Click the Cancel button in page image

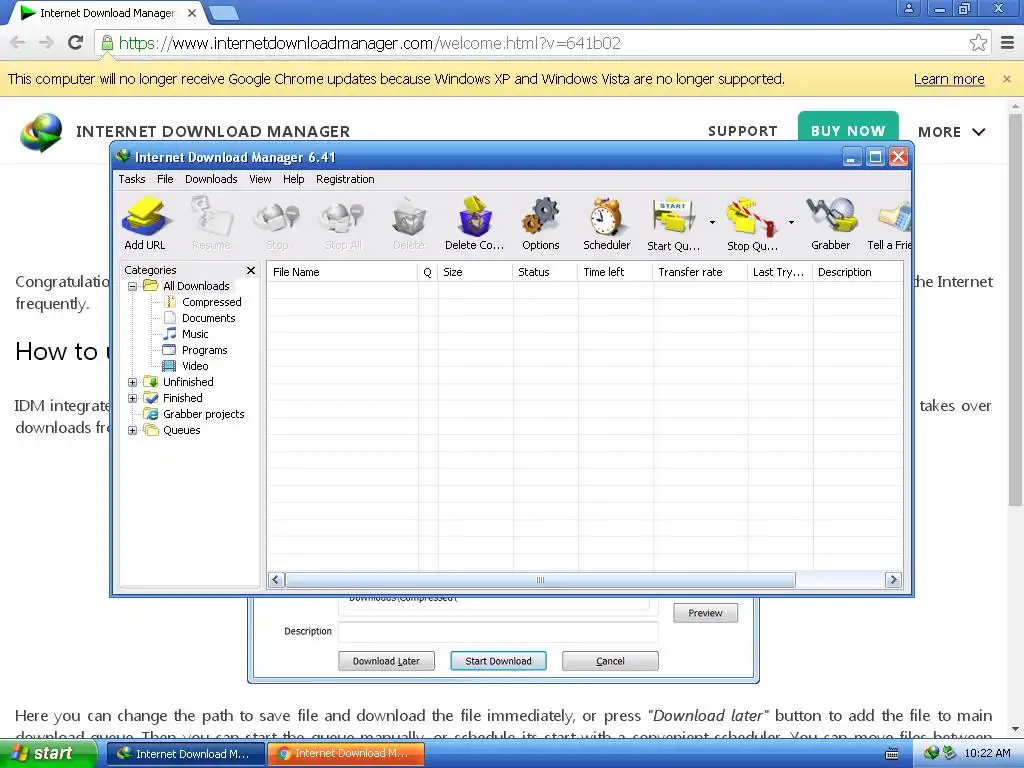click(x=610, y=661)
